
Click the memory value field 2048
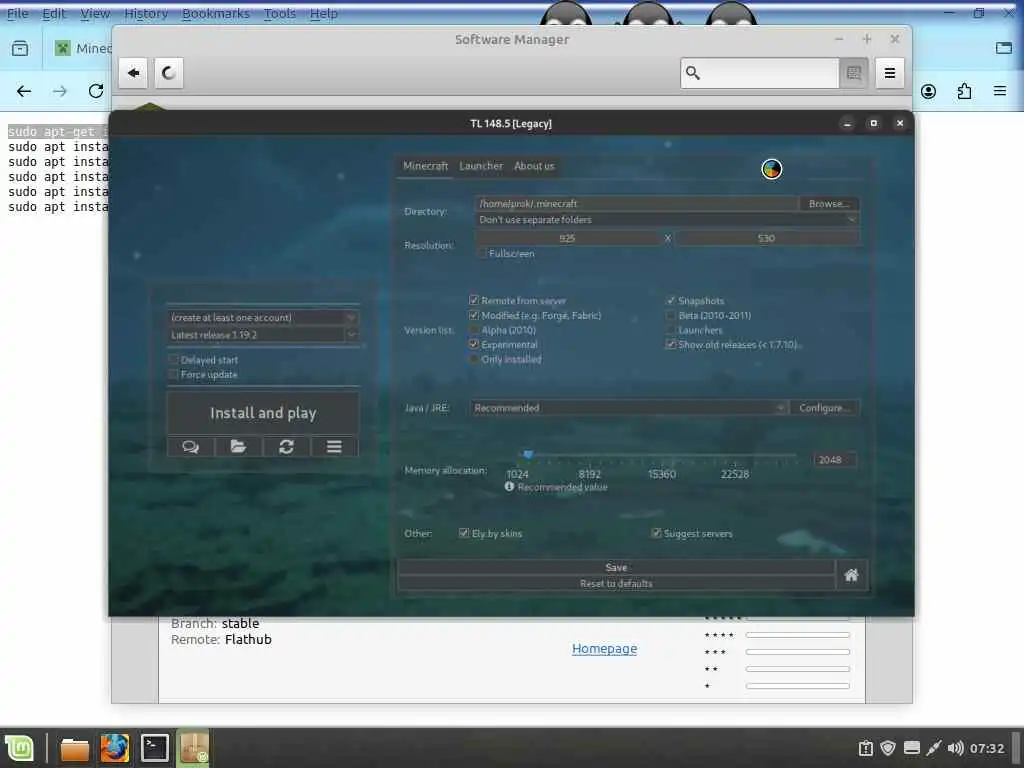tap(834, 460)
